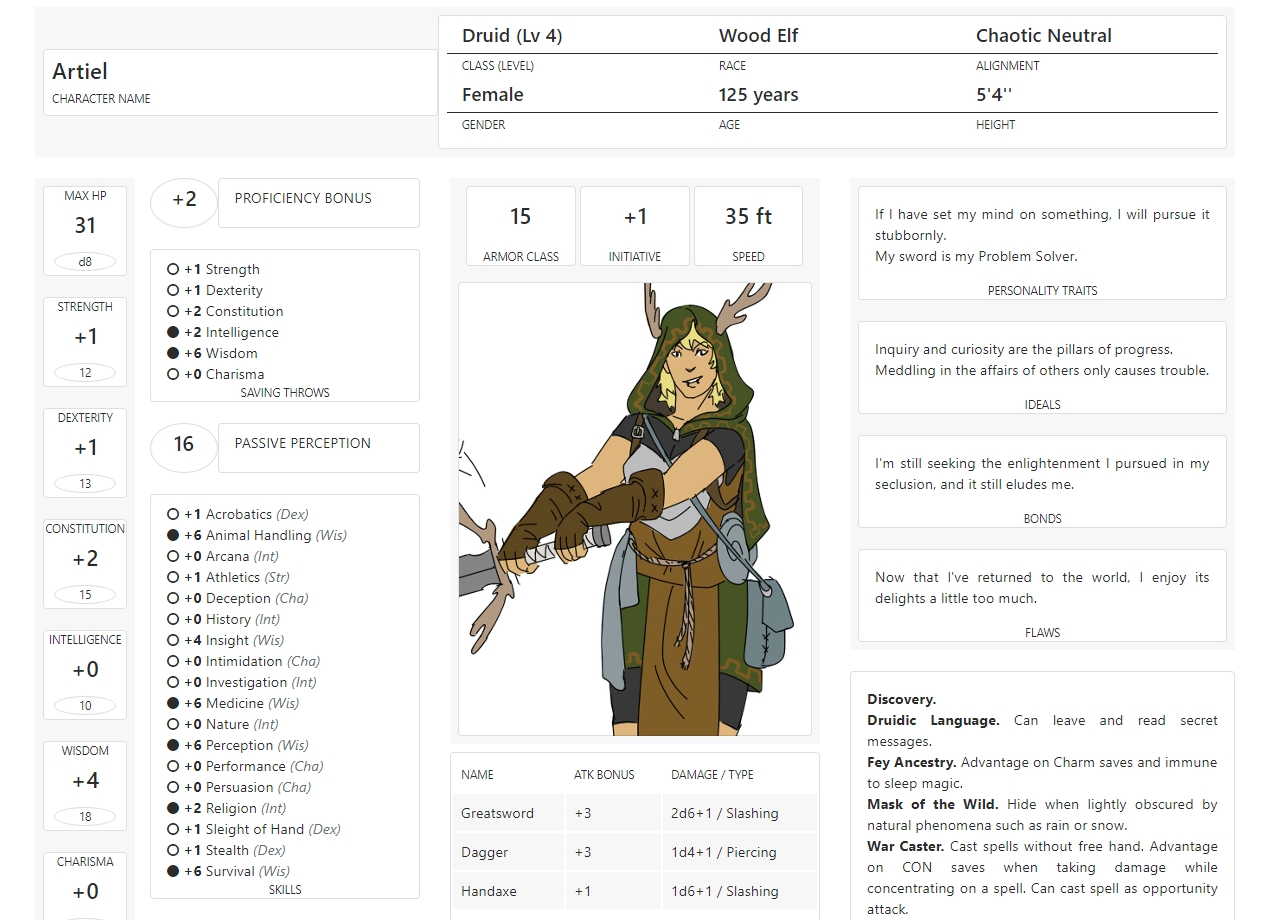
Task: Enable Acrobatics skill proficiency circle
Action: pyautogui.click(x=173, y=515)
